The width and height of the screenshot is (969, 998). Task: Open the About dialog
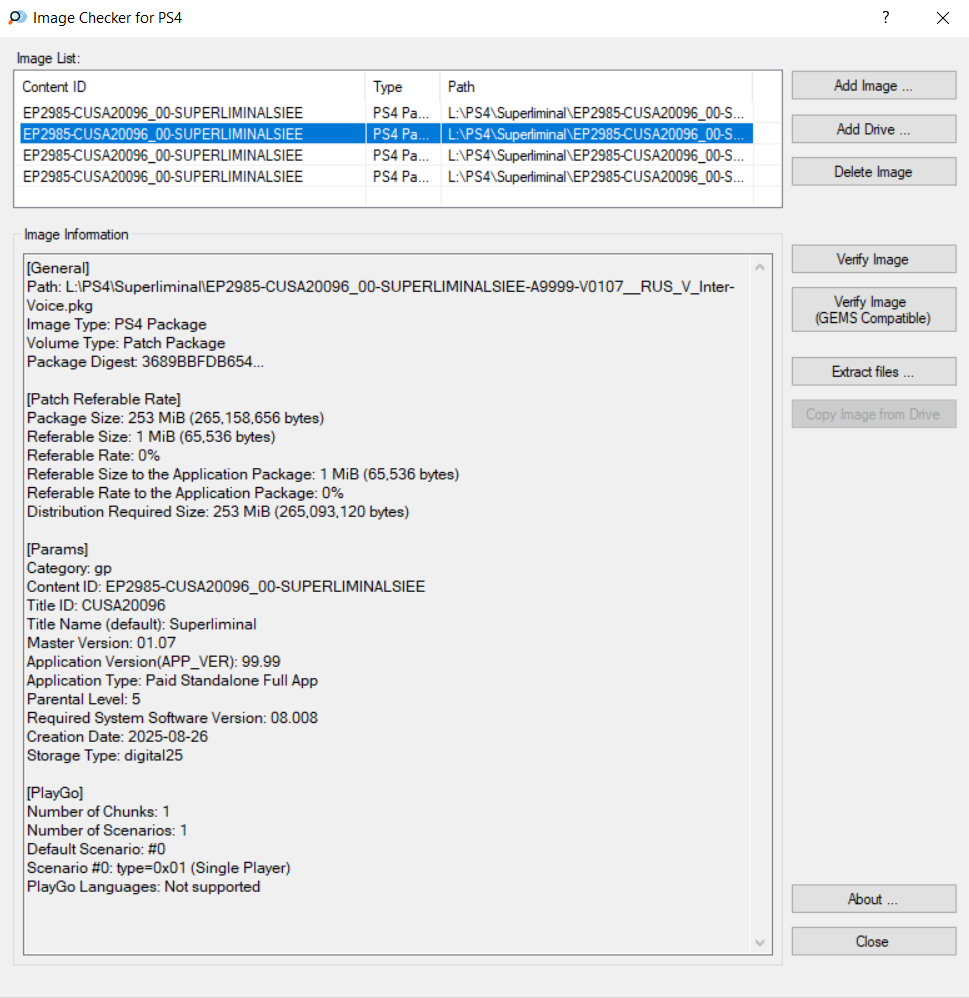click(873, 899)
